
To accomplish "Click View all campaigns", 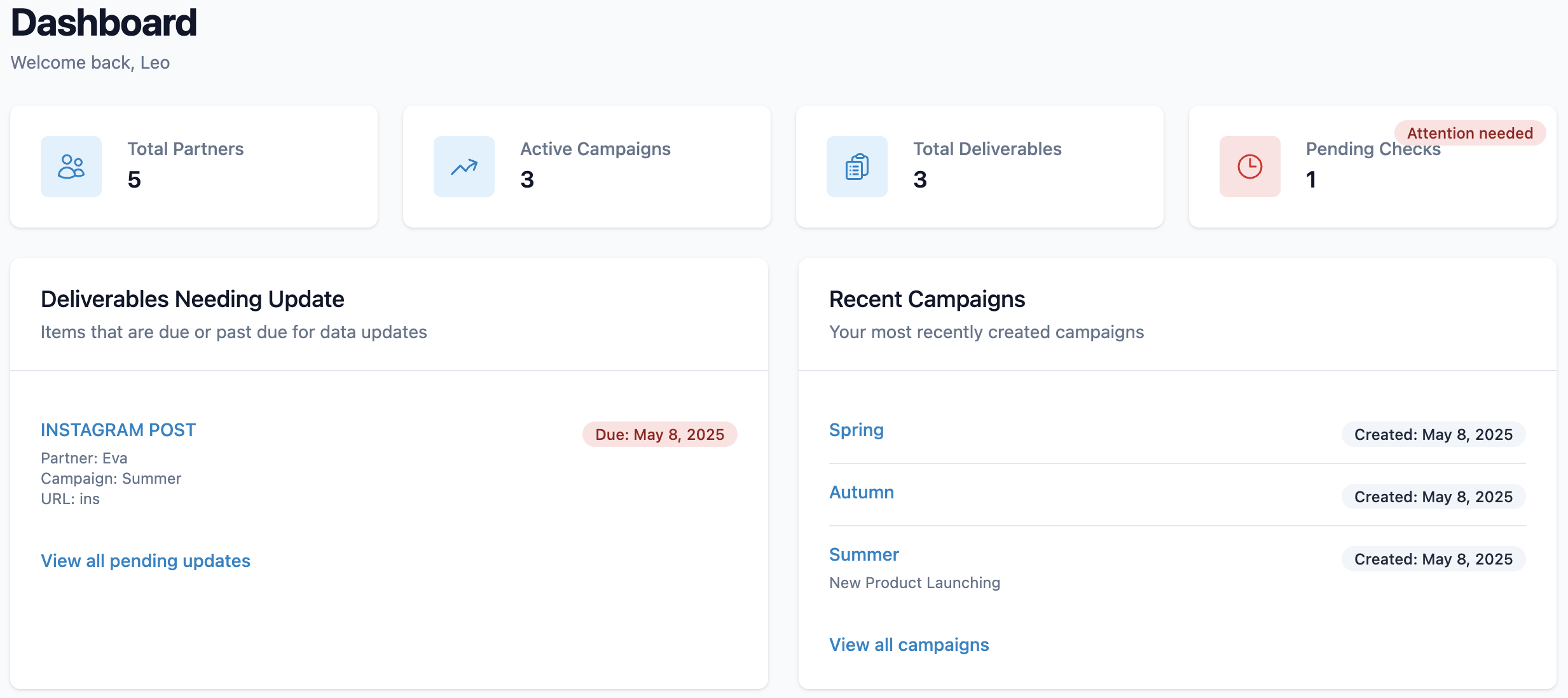I will pos(909,644).
